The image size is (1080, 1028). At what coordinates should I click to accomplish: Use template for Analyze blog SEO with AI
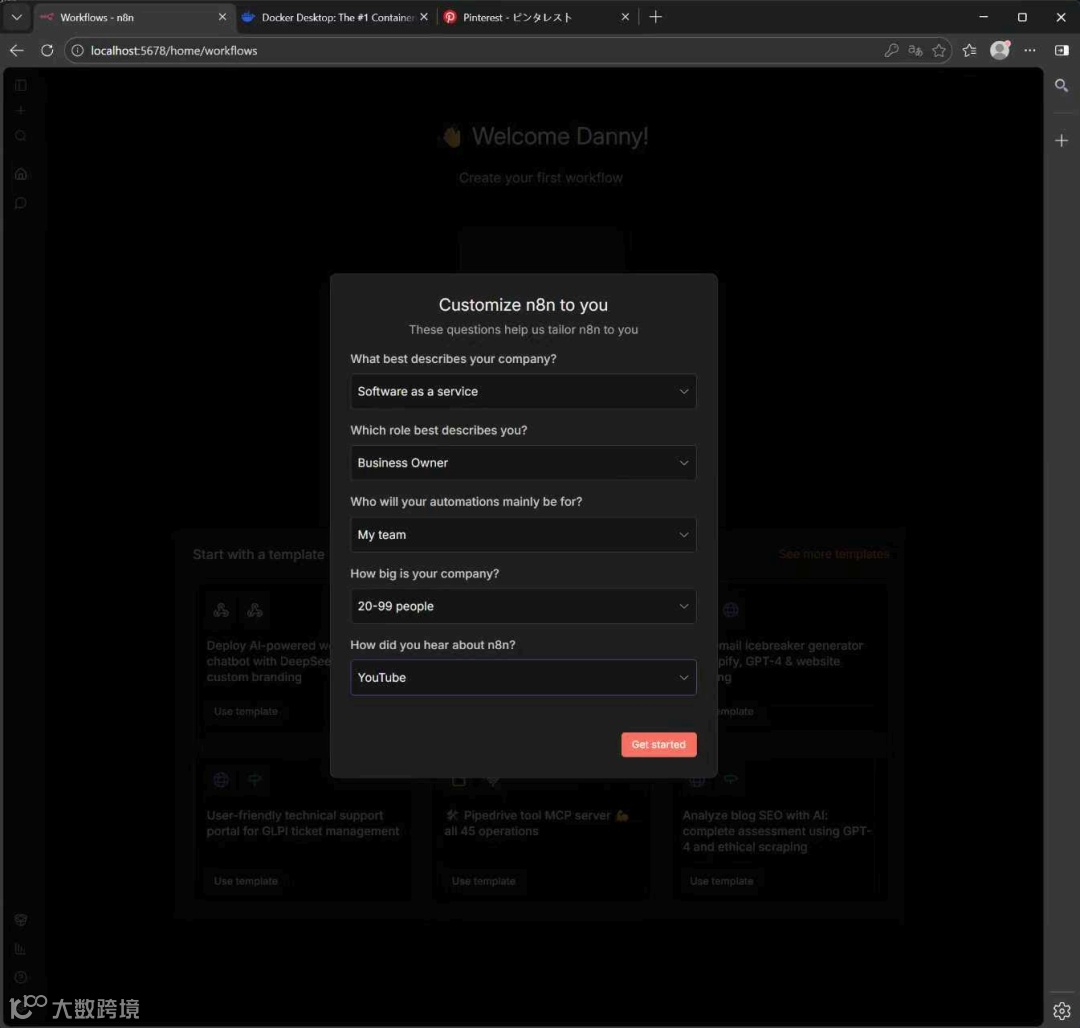pyautogui.click(x=721, y=881)
